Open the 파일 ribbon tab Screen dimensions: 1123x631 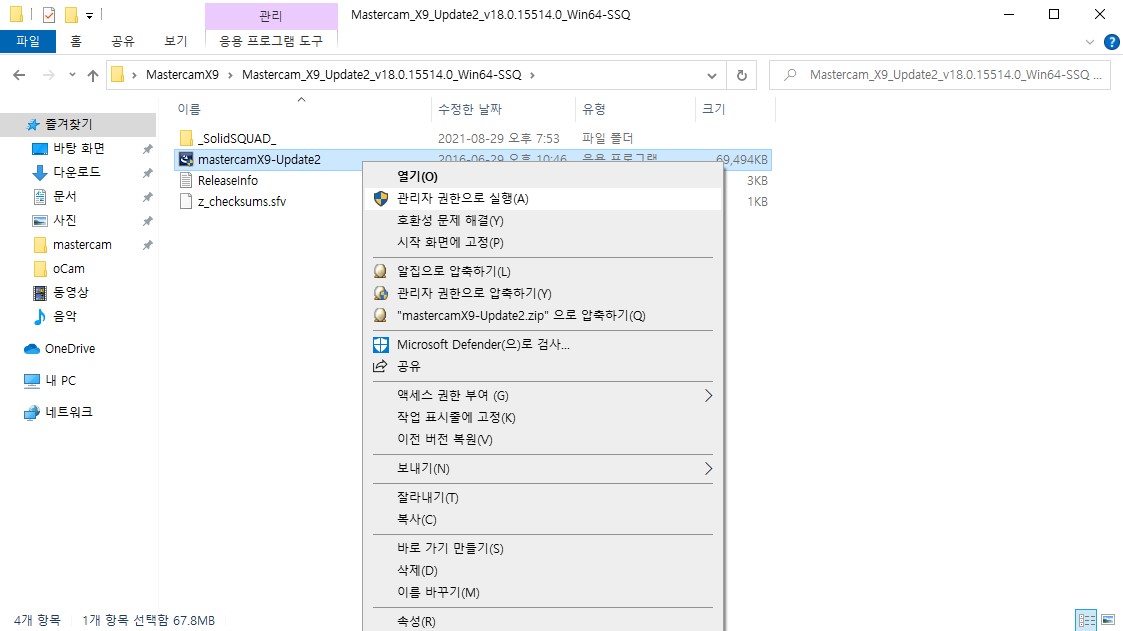pos(28,42)
